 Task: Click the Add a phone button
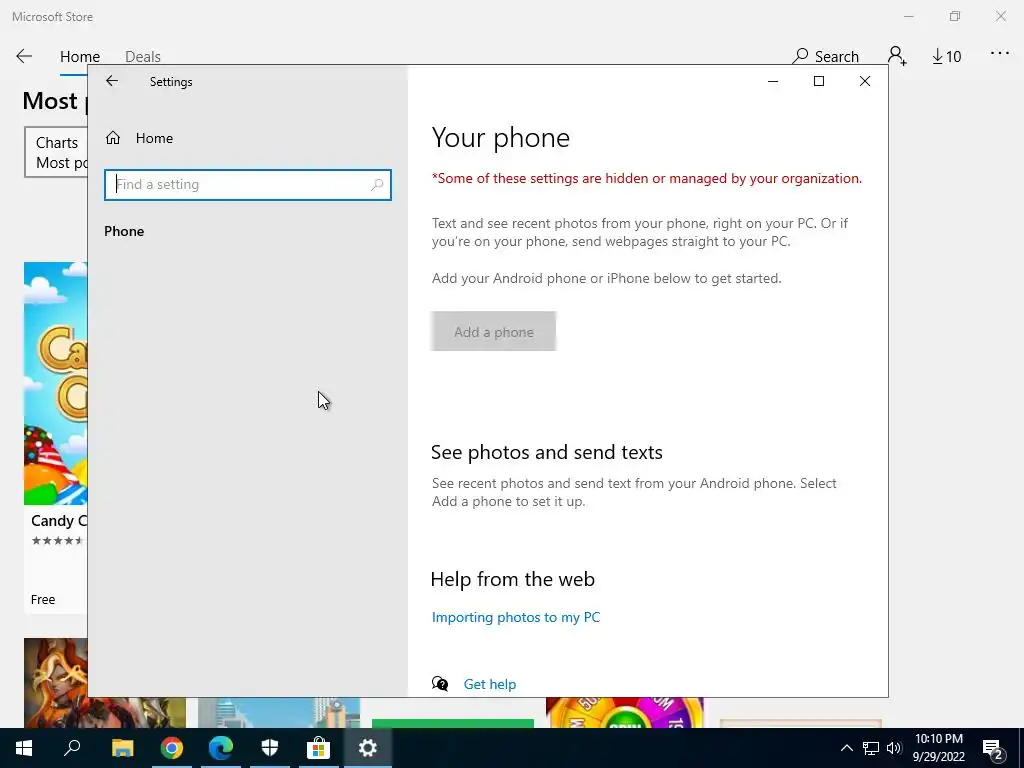[x=493, y=332]
